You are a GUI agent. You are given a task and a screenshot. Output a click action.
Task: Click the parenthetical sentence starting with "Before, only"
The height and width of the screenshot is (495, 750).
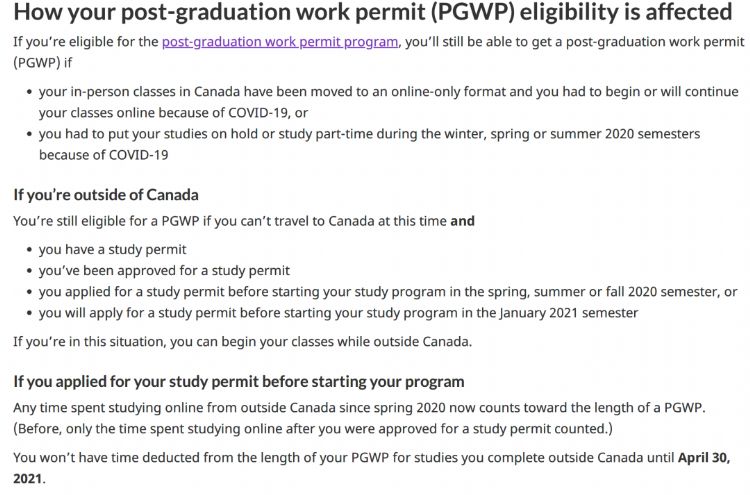pyautogui.click(x=312, y=428)
